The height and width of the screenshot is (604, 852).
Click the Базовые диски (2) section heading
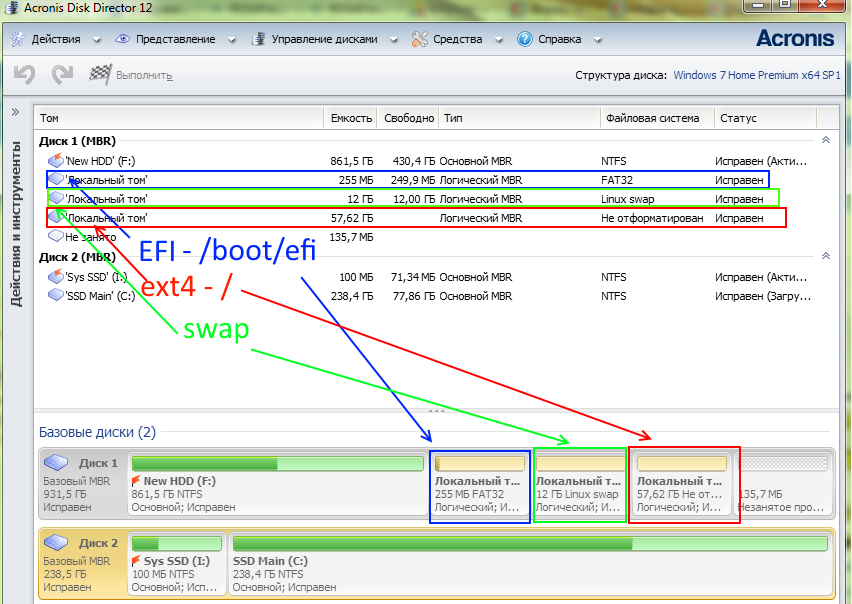pos(97,432)
